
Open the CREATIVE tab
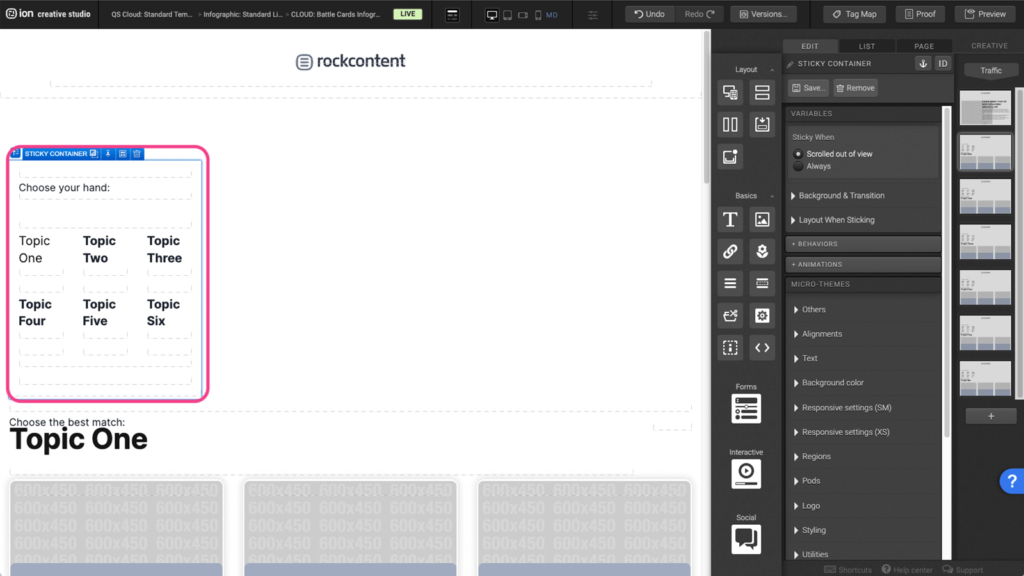(989, 46)
